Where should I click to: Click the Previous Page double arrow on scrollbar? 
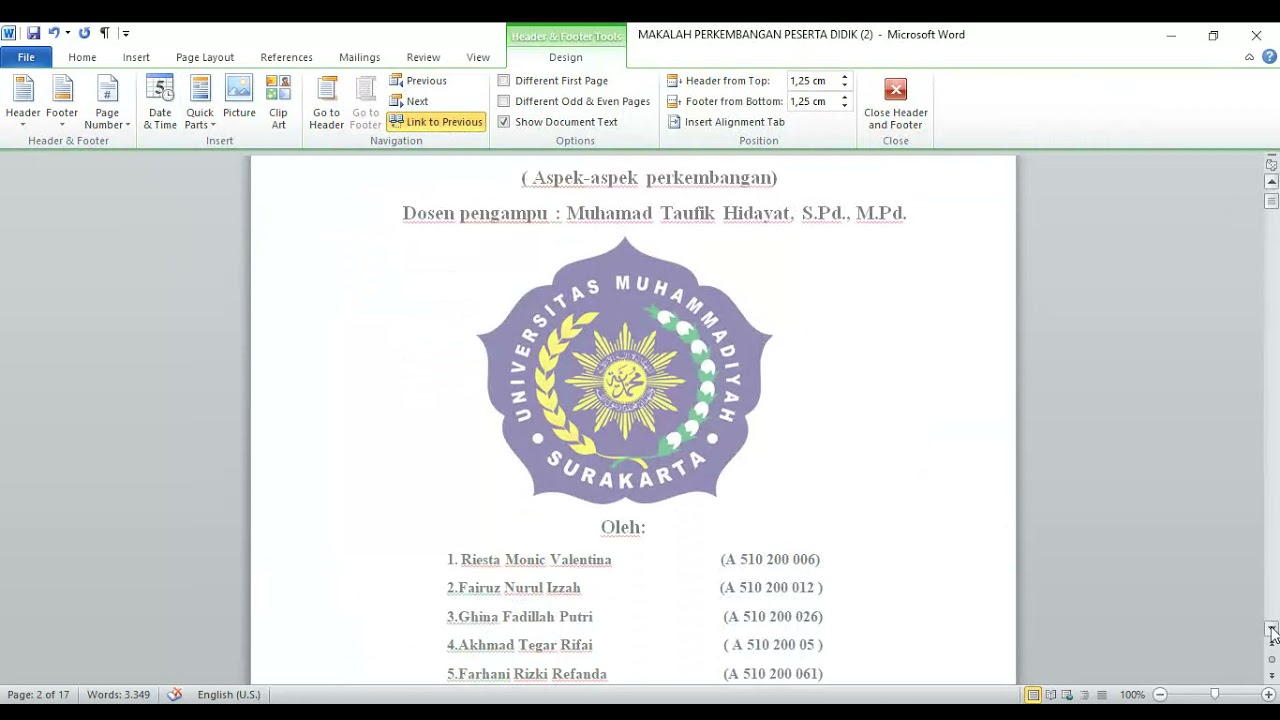coord(1271,643)
